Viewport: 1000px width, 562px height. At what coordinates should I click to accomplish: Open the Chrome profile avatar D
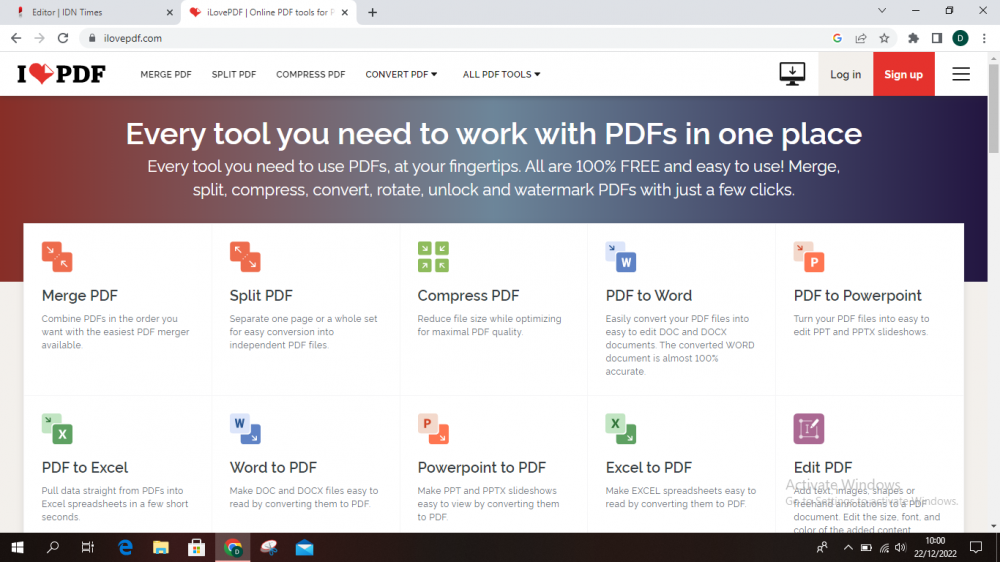[x=960, y=38]
